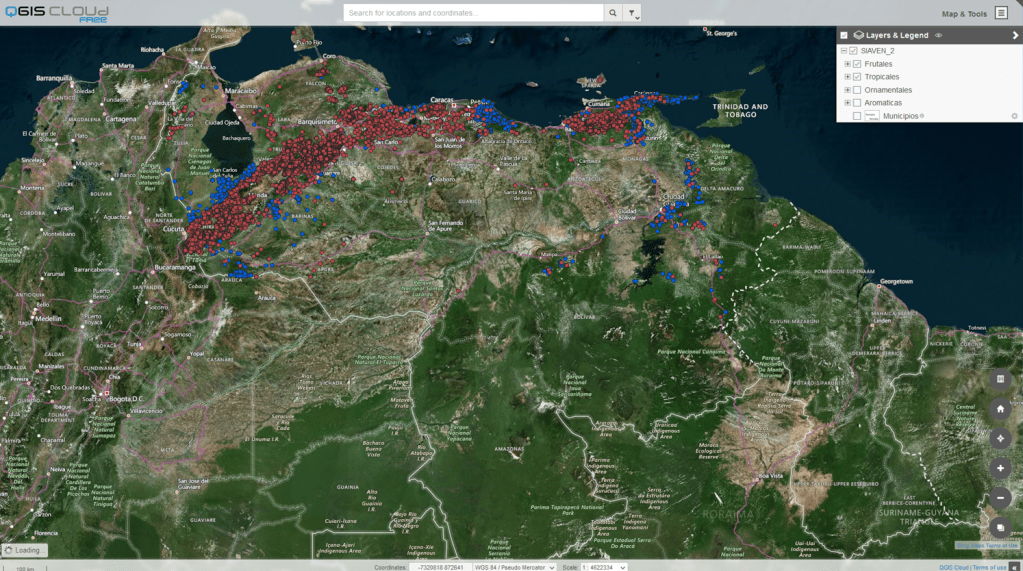Uncheck the Tropicales layer

pyautogui.click(x=857, y=77)
